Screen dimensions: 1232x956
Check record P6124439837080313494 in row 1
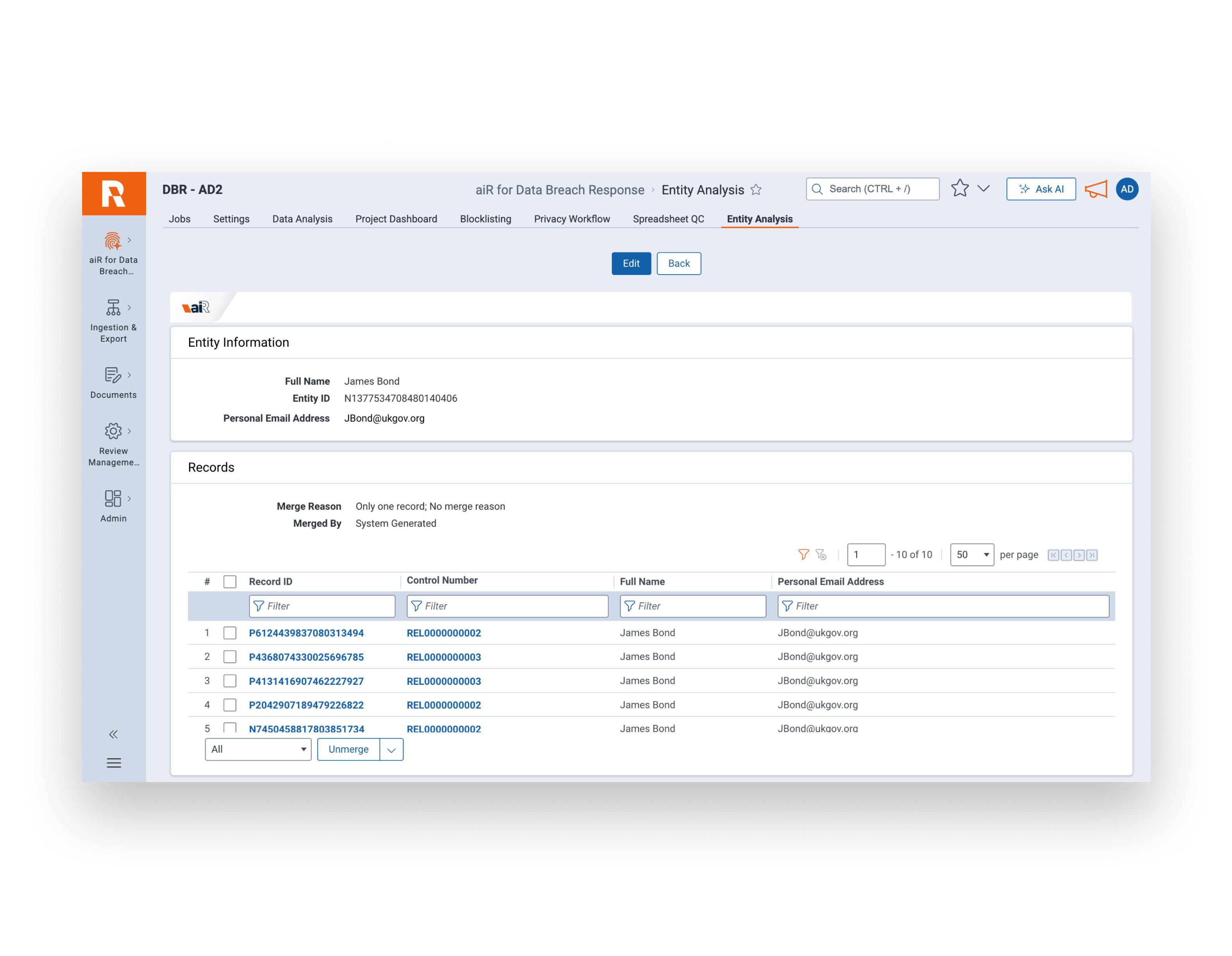click(x=230, y=633)
